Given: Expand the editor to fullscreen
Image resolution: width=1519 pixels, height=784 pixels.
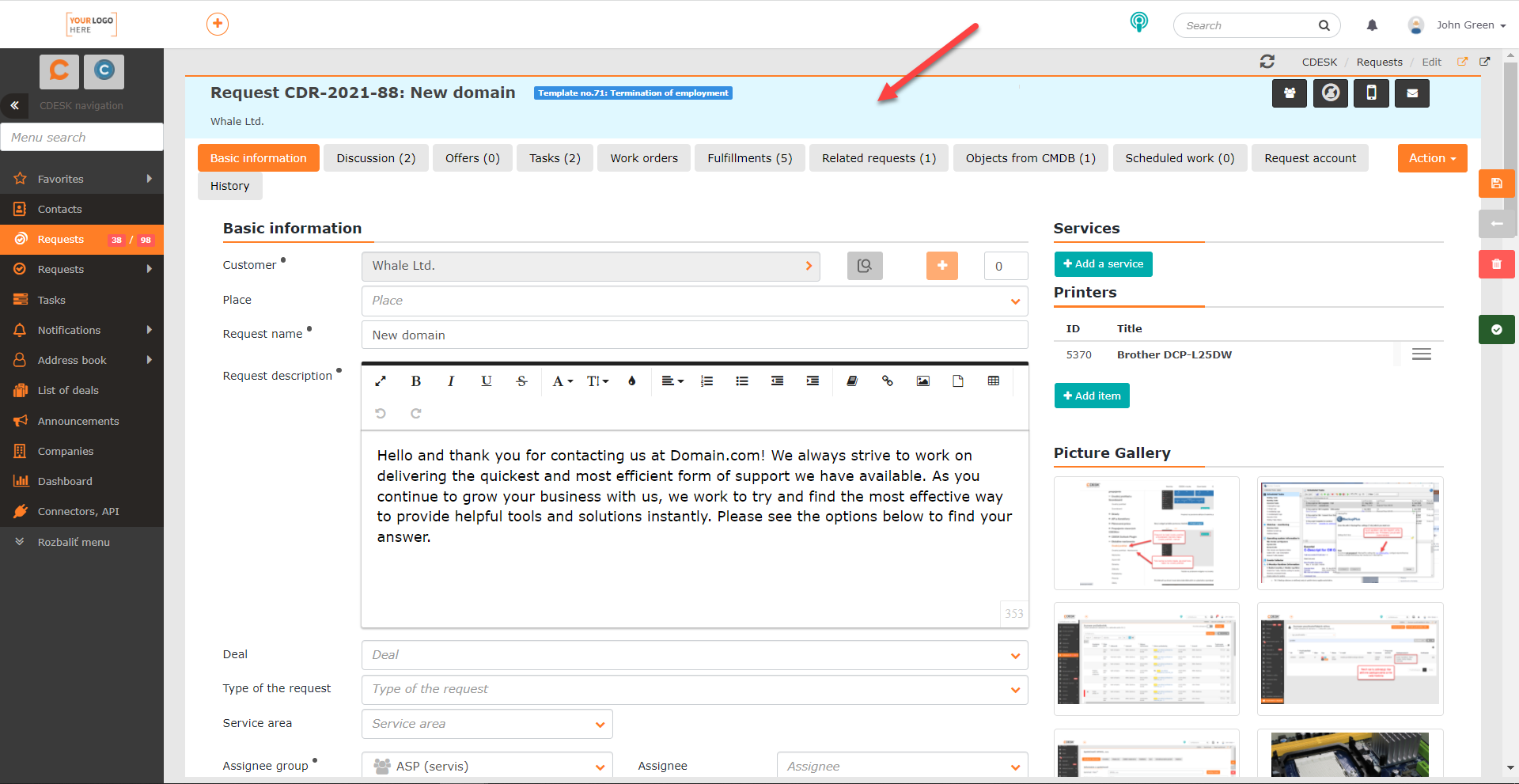Looking at the screenshot, I should tap(381, 381).
